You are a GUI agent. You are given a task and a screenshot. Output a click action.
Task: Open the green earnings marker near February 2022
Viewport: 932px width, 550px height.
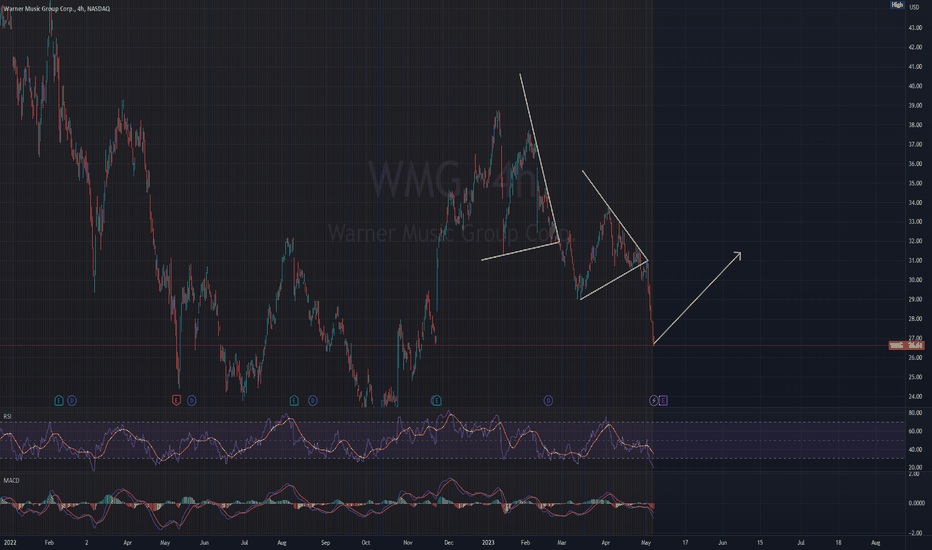click(x=59, y=401)
